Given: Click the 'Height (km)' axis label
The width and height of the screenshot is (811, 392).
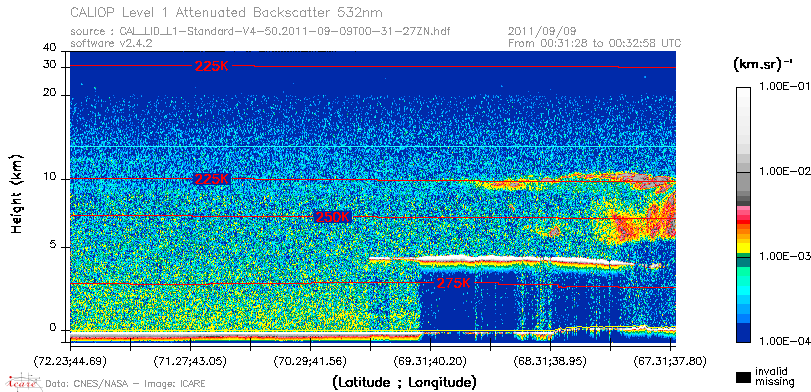Looking at the screenshot, I should pos(17,193).
